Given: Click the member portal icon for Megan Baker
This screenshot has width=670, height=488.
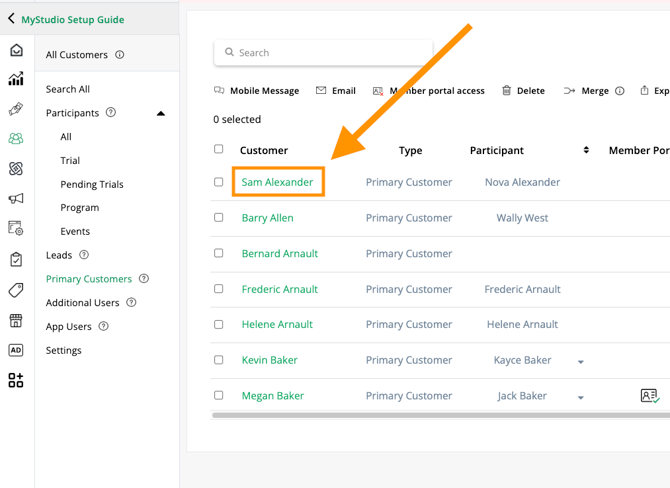Looking at the screenshot, I should [x=649, y=396].
